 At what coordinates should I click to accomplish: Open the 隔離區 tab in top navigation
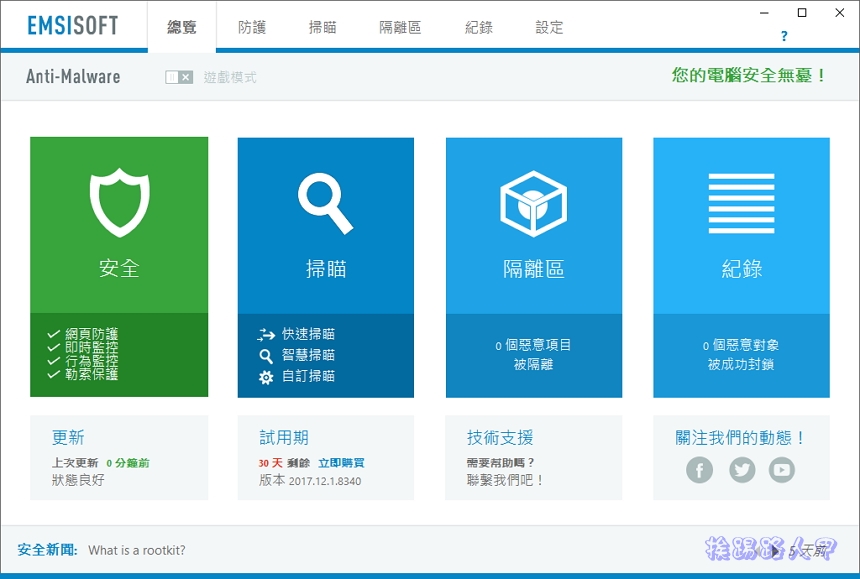(x=400, y=27)
